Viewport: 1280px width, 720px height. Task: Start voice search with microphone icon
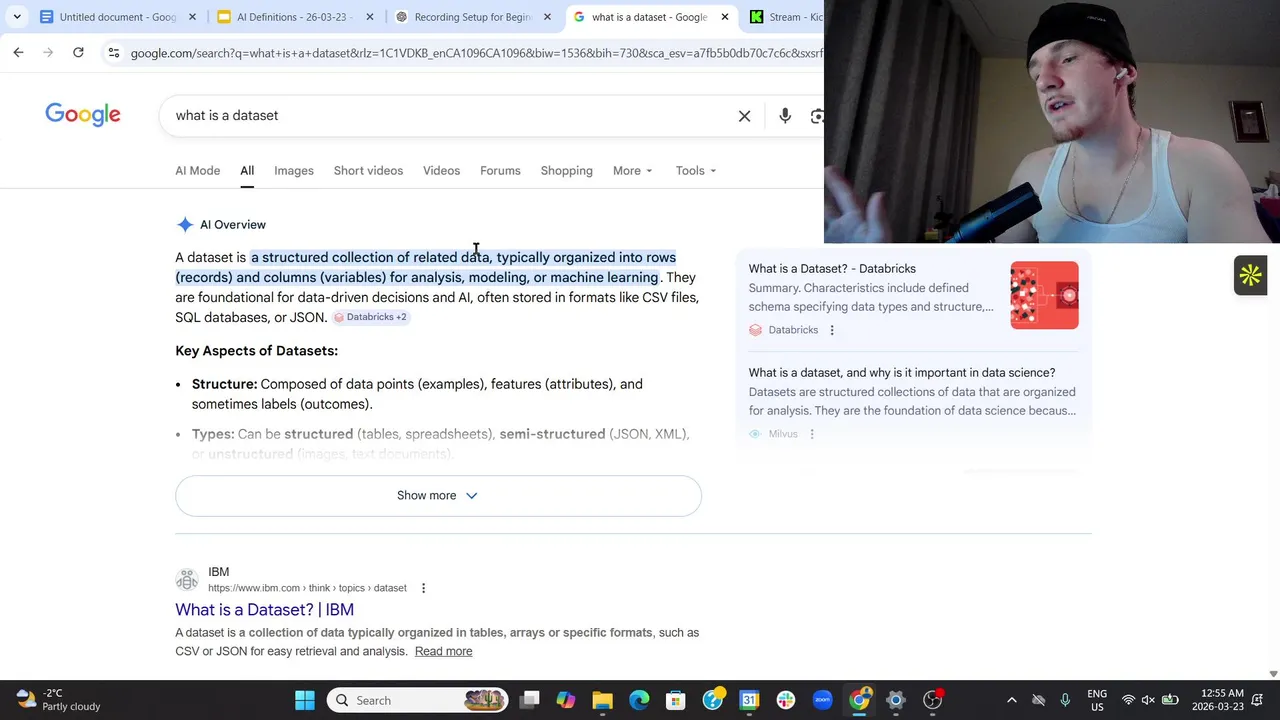coord(785,116)
